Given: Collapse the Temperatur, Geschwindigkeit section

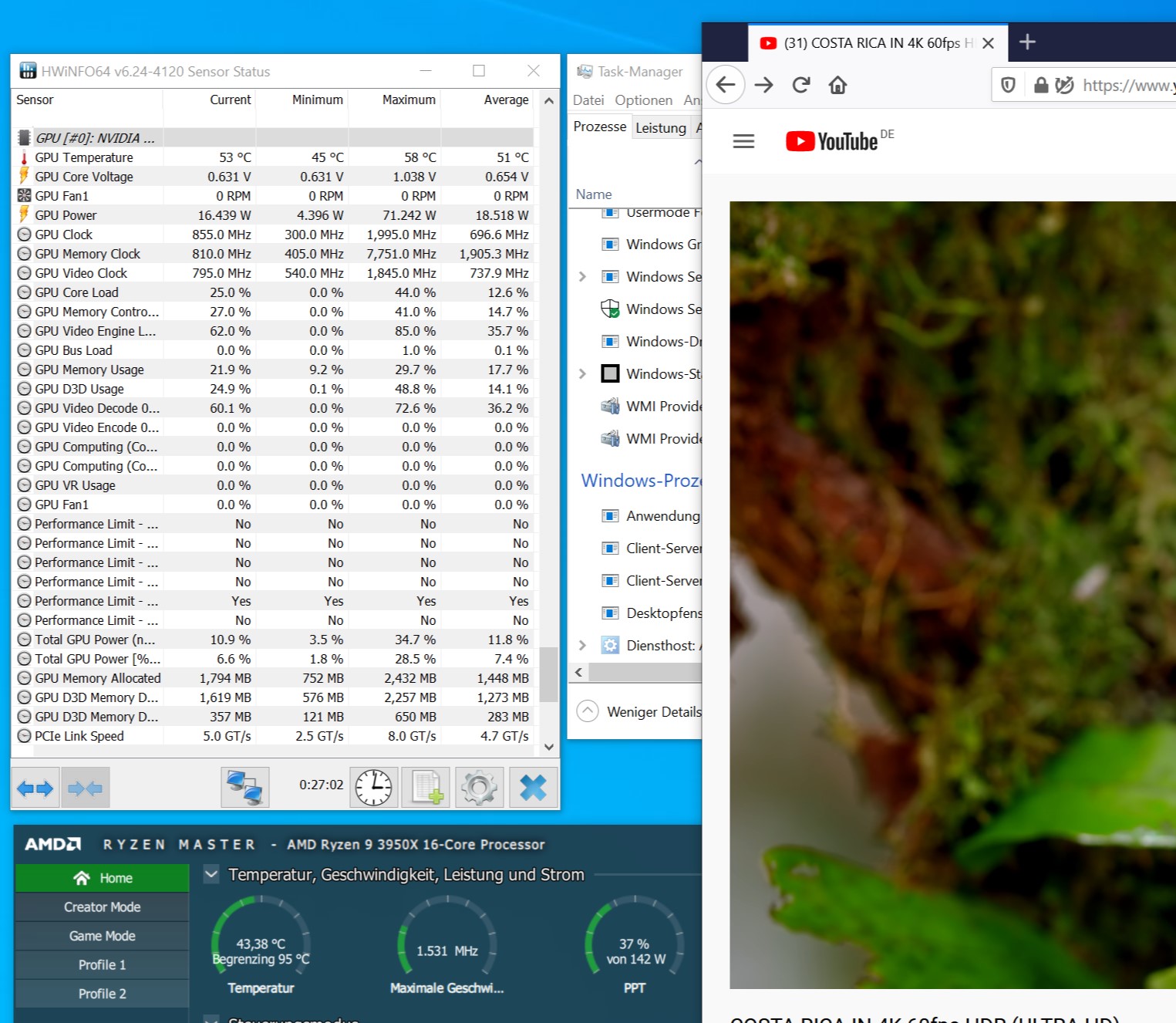Looking at the screenshot, I should pyautogui.click(x=209, y=874).
